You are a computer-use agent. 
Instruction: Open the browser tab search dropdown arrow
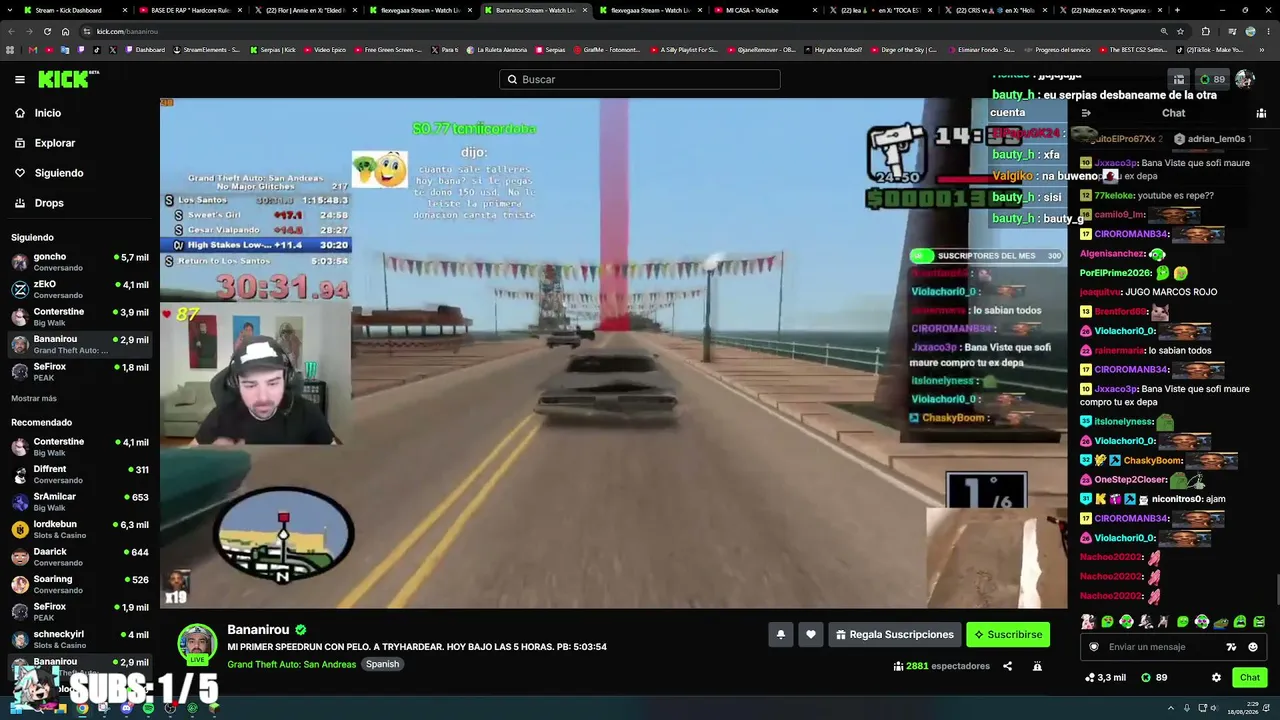[9, 10]
